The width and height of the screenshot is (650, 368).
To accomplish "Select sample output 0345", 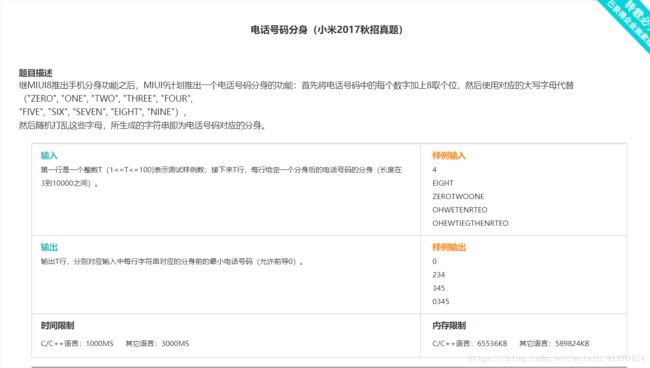I will [x=441, y=301].
